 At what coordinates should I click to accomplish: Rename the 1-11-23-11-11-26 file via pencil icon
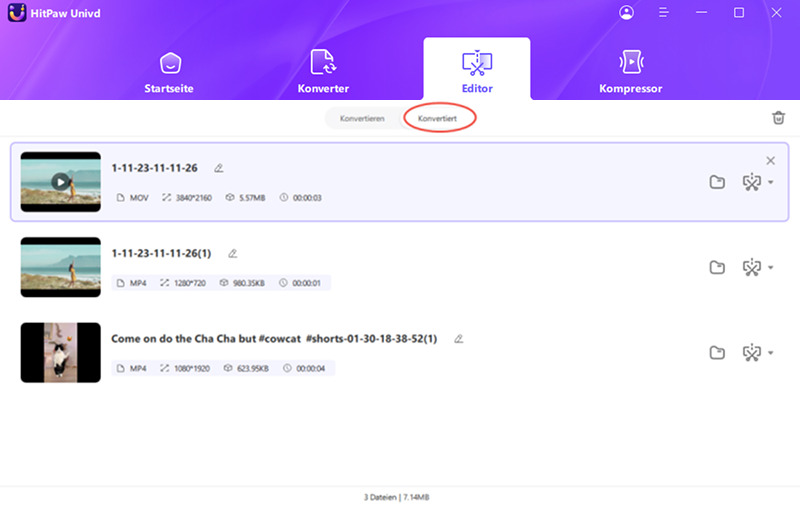[x=218, y=168]
